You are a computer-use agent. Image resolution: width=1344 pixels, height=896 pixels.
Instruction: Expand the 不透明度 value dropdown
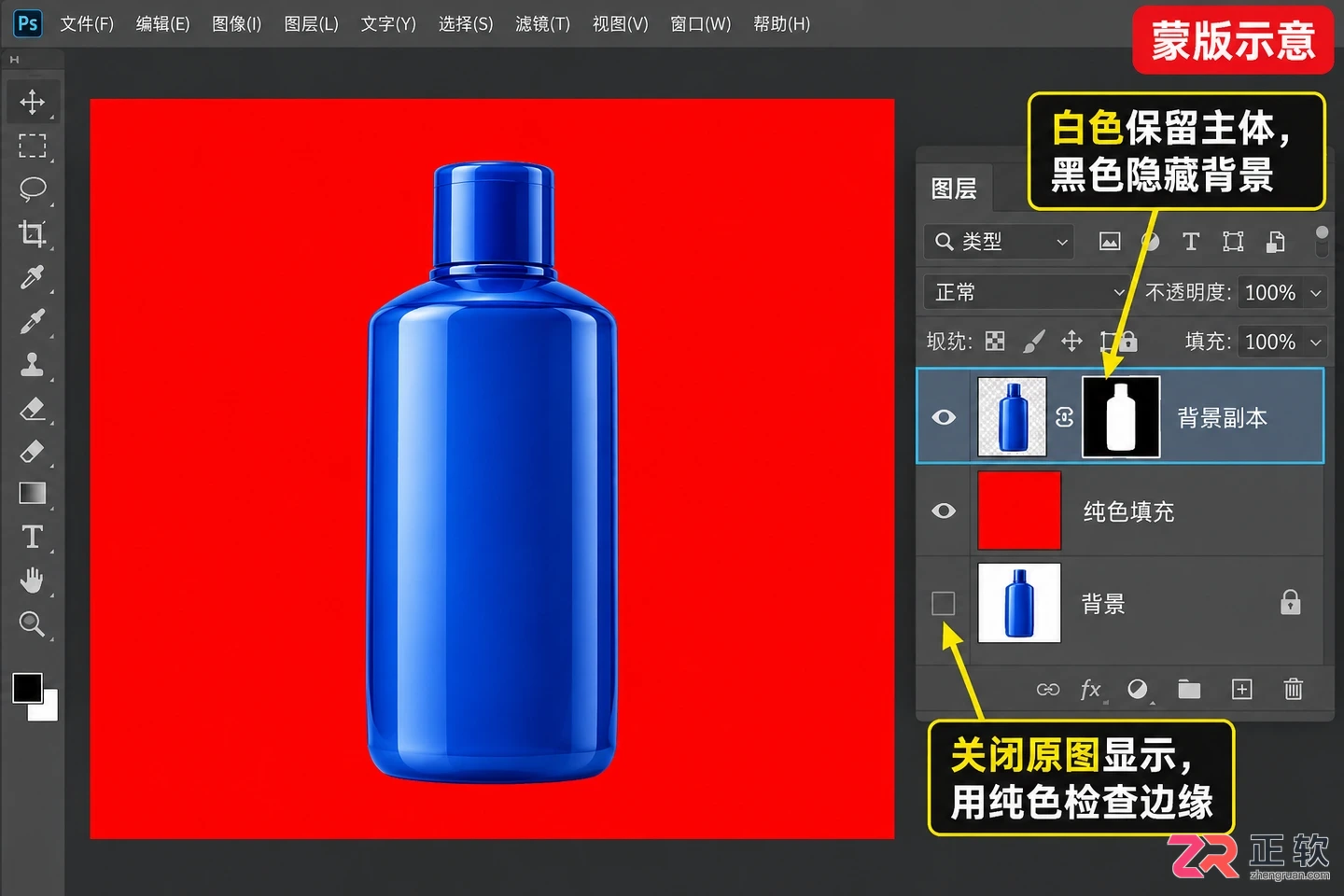point(1316,292)
